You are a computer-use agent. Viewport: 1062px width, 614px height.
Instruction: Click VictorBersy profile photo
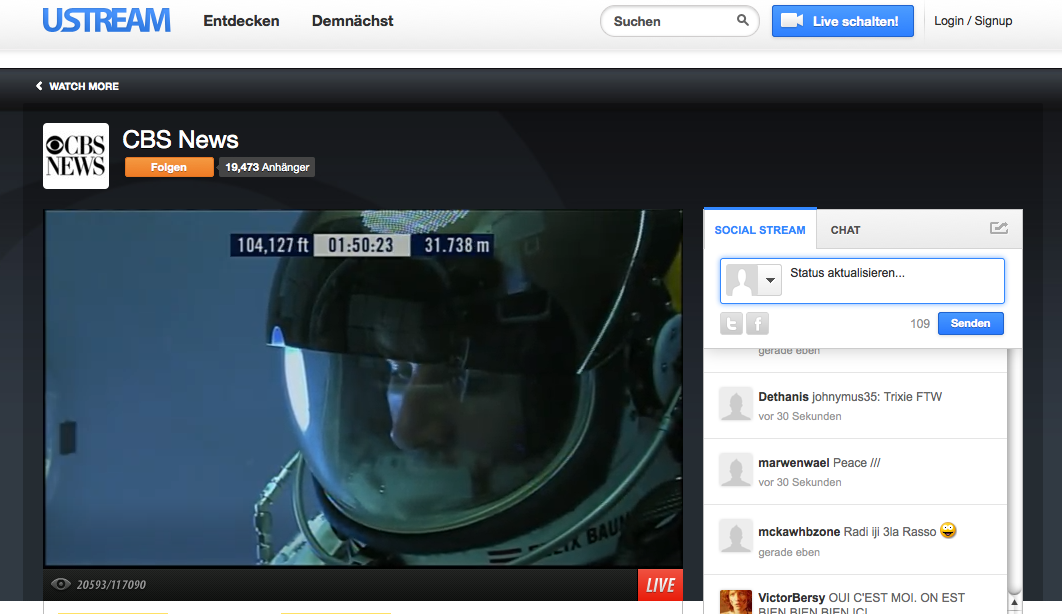pos(736,602)
